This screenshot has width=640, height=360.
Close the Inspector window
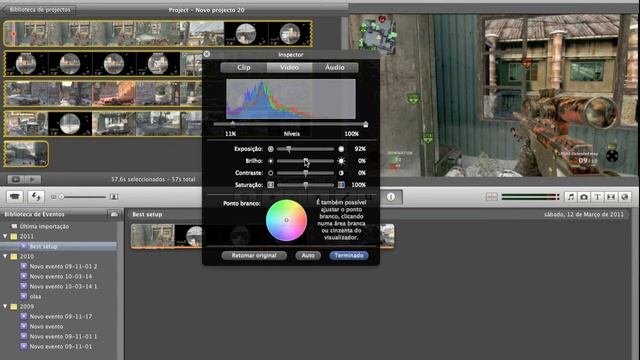207,54
